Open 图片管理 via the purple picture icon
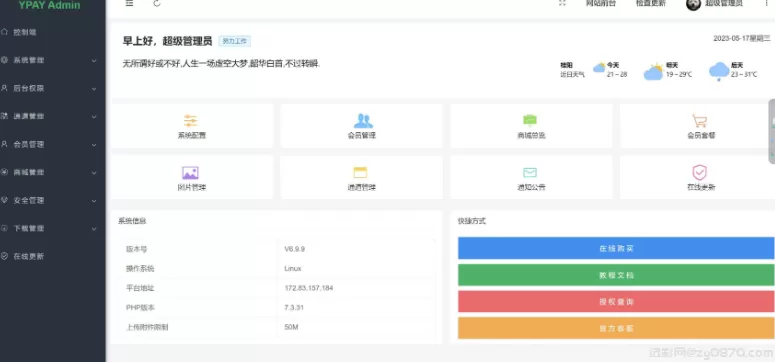The width and height of the screenshot is (775, 362). (x=190, y=173)
